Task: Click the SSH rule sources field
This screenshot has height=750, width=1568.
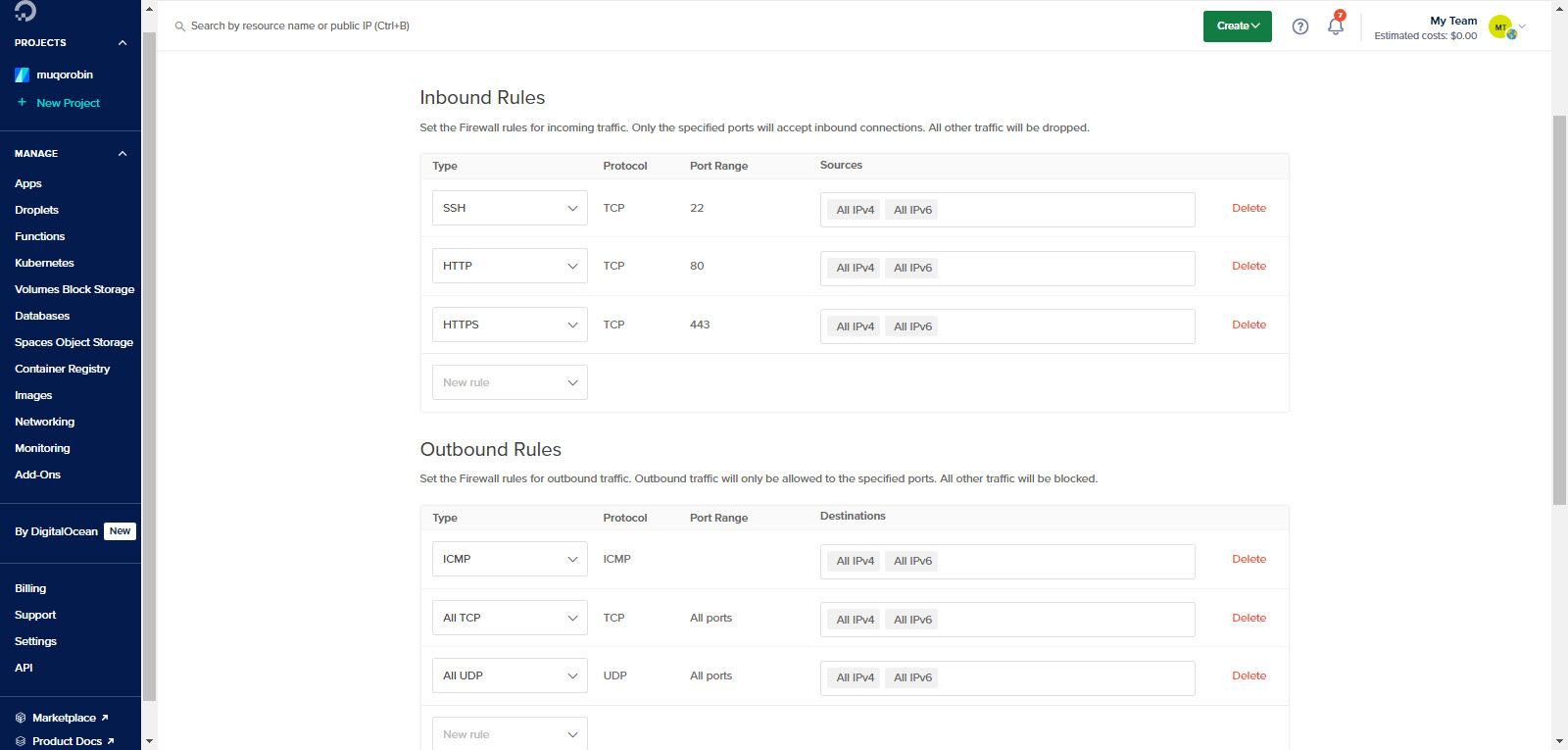Action: pos(1007,210)
